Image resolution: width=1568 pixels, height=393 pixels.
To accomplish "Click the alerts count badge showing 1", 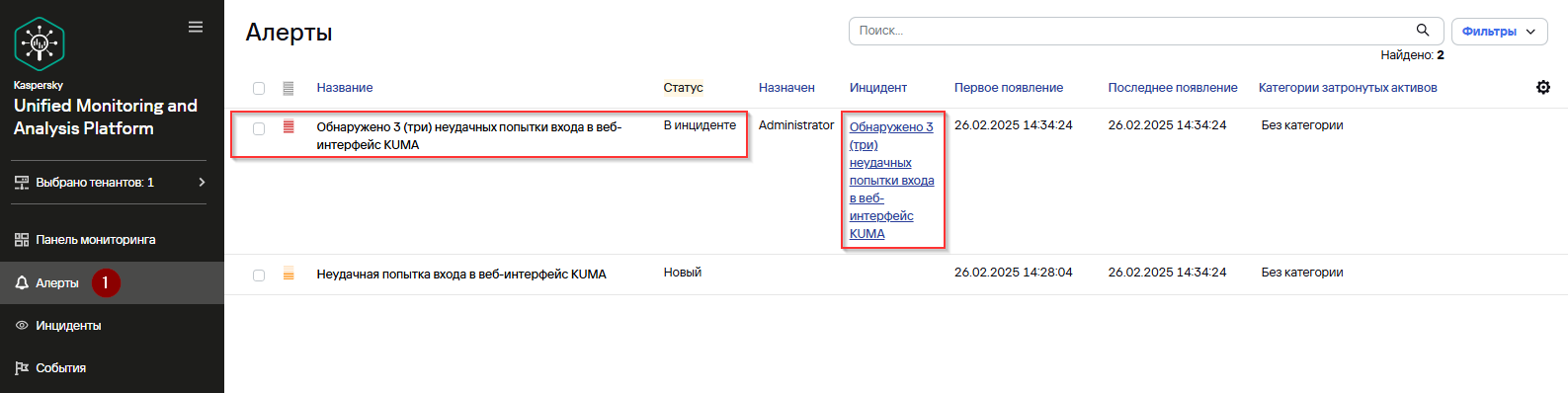I will 106,282.
